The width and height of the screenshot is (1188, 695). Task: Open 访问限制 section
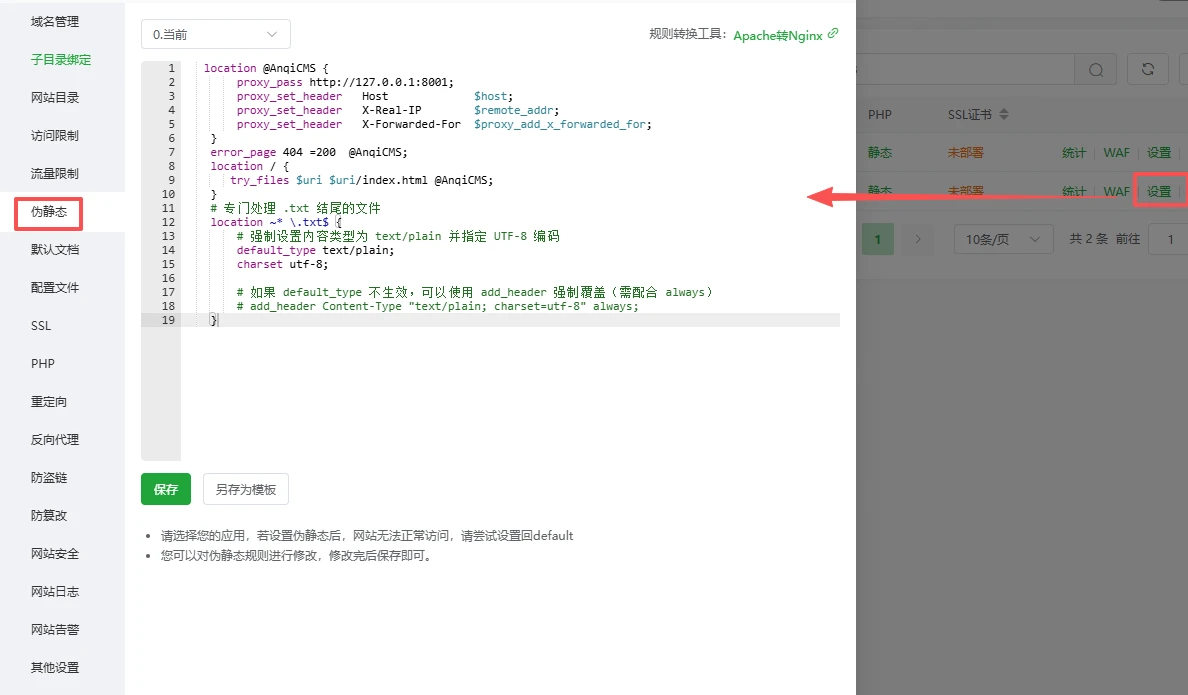tap(55, 136)
